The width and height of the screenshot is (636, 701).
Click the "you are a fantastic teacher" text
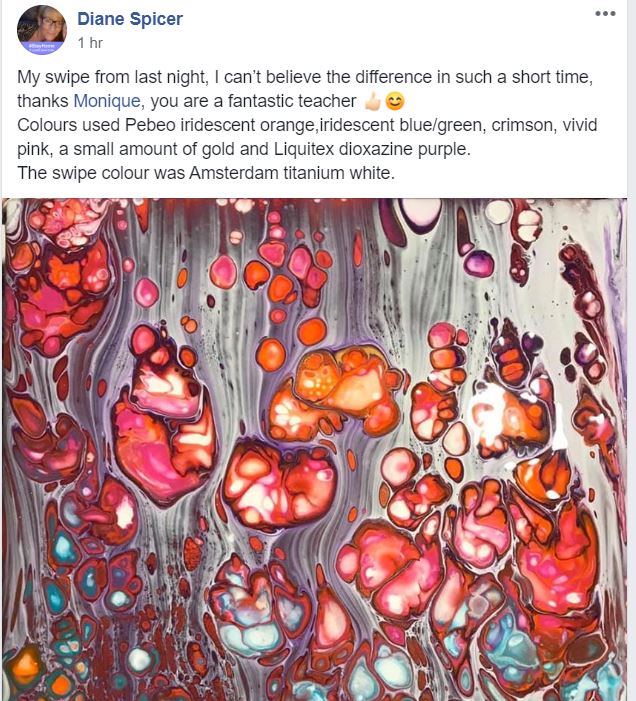click(x=253, y=101)
